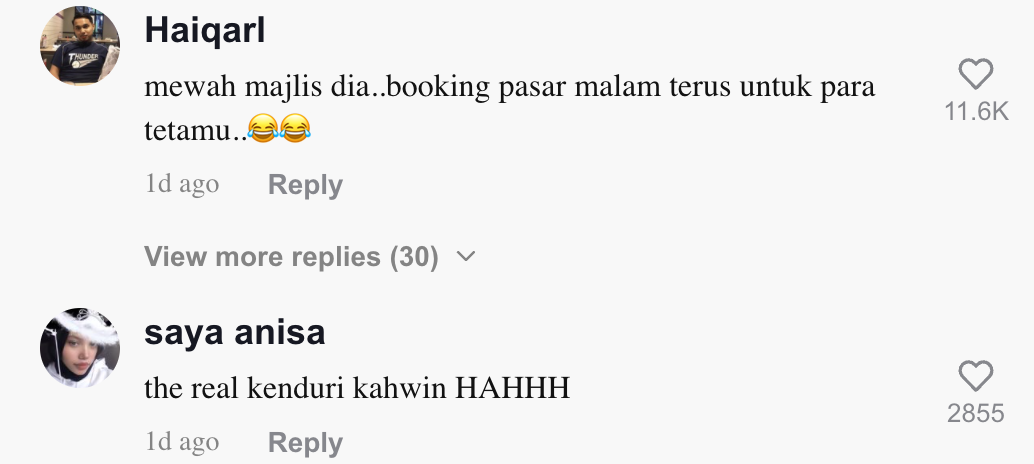Reply to saya anisa's comment

coord(305,442)
